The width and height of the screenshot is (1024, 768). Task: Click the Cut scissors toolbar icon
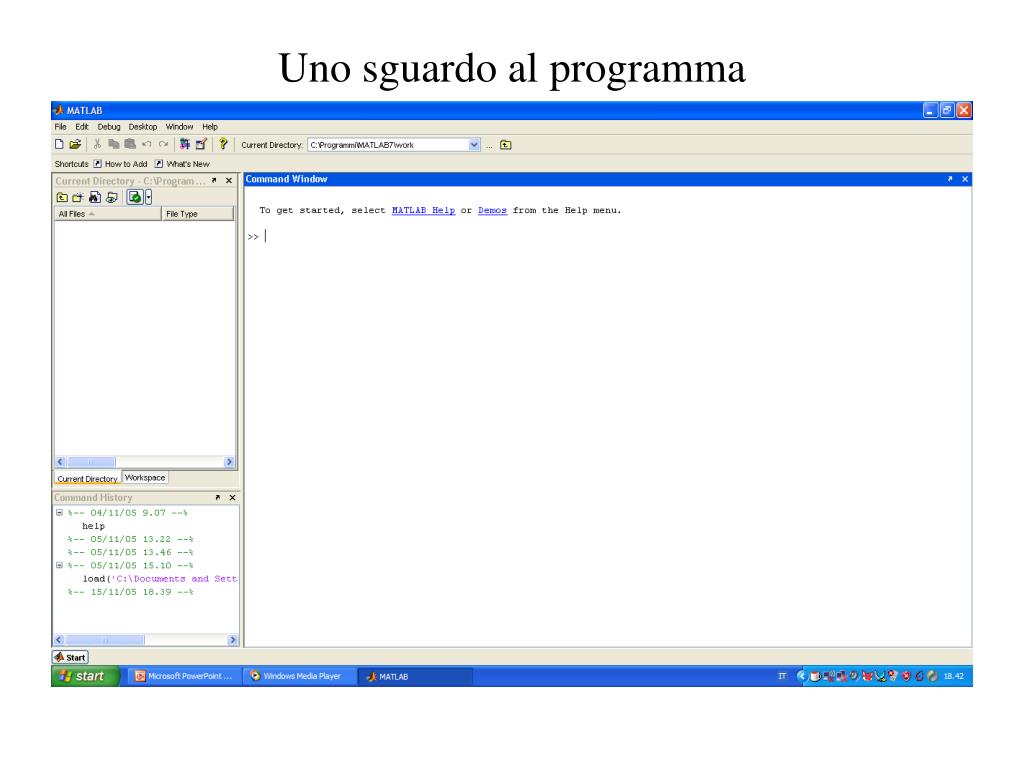coord(97,144)
